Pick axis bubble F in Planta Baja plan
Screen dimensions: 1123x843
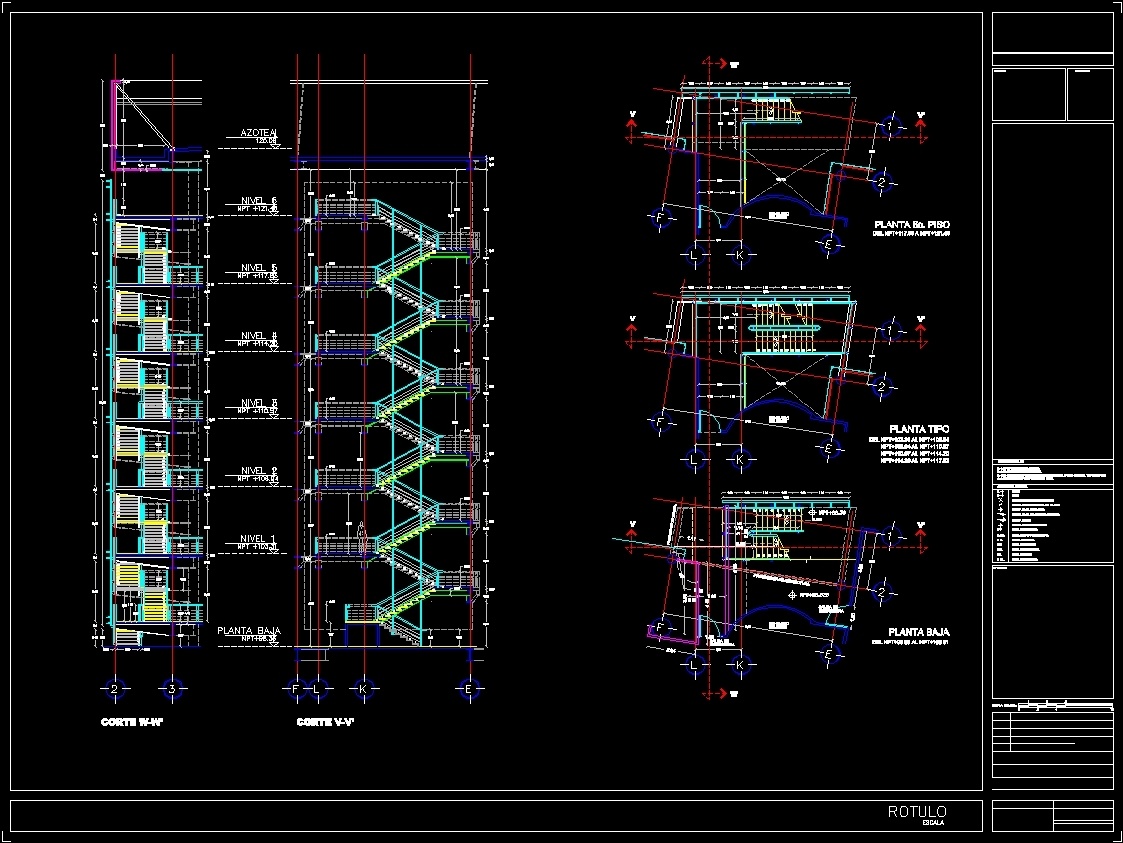[659, 627]
